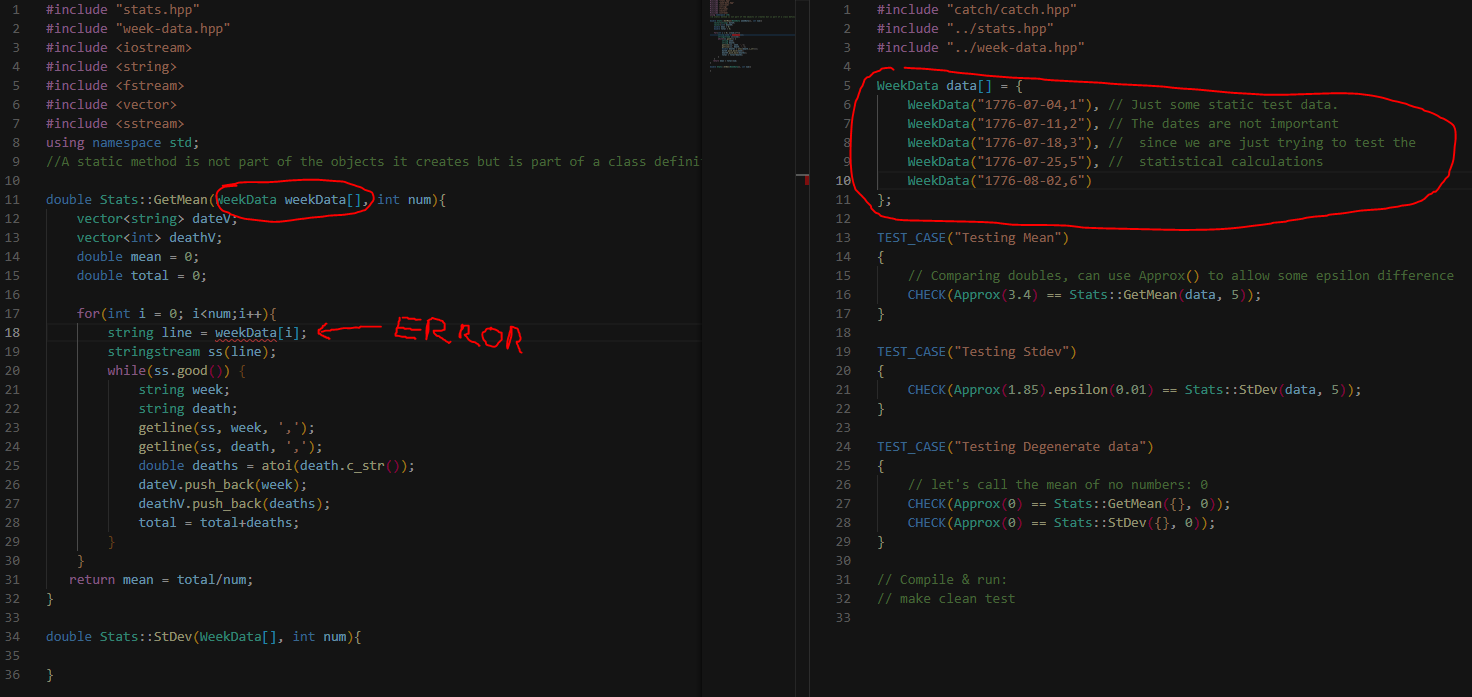Image resolution: width=1472 pixels, height=697 pixels.
Task: Select line number 10 in right editor
Action: (843, 180)
